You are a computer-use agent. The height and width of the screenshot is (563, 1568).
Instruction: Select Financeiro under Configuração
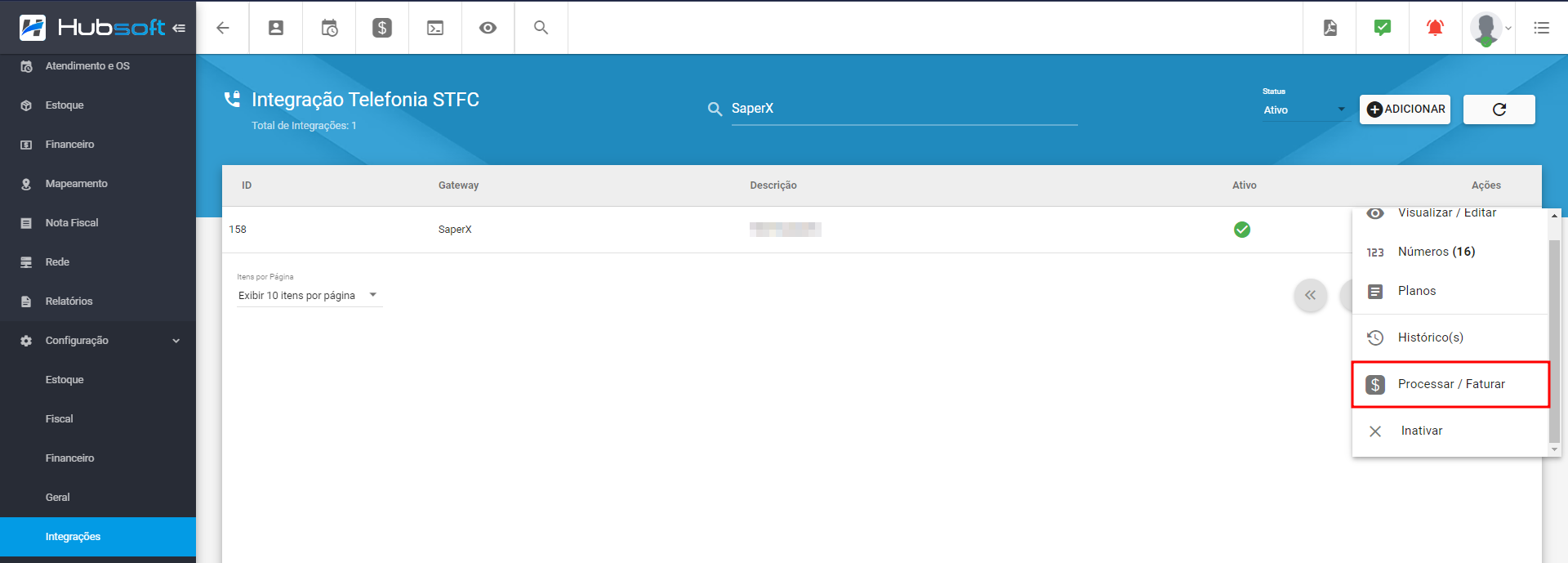[98, 458]
